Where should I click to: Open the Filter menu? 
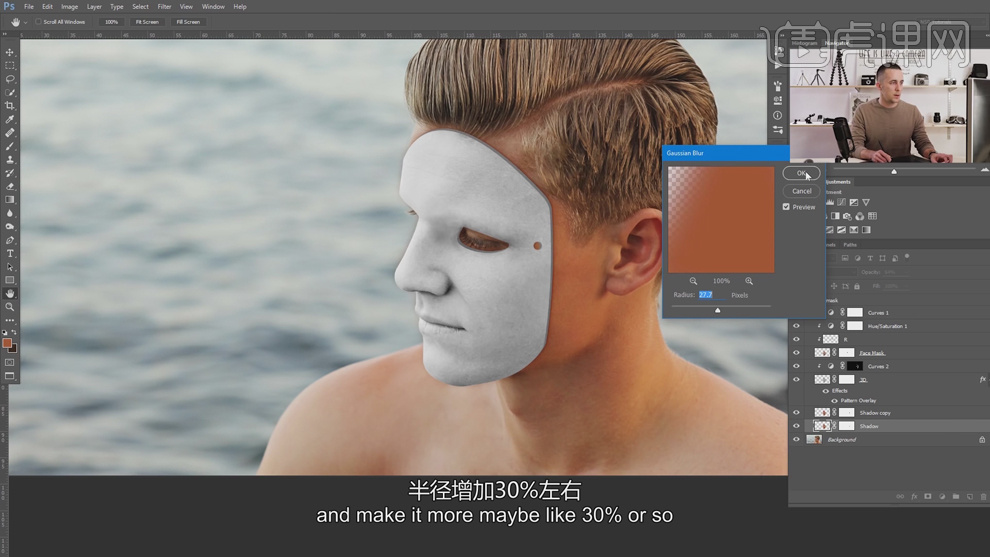pyautogui.click(x=164, y=6)
